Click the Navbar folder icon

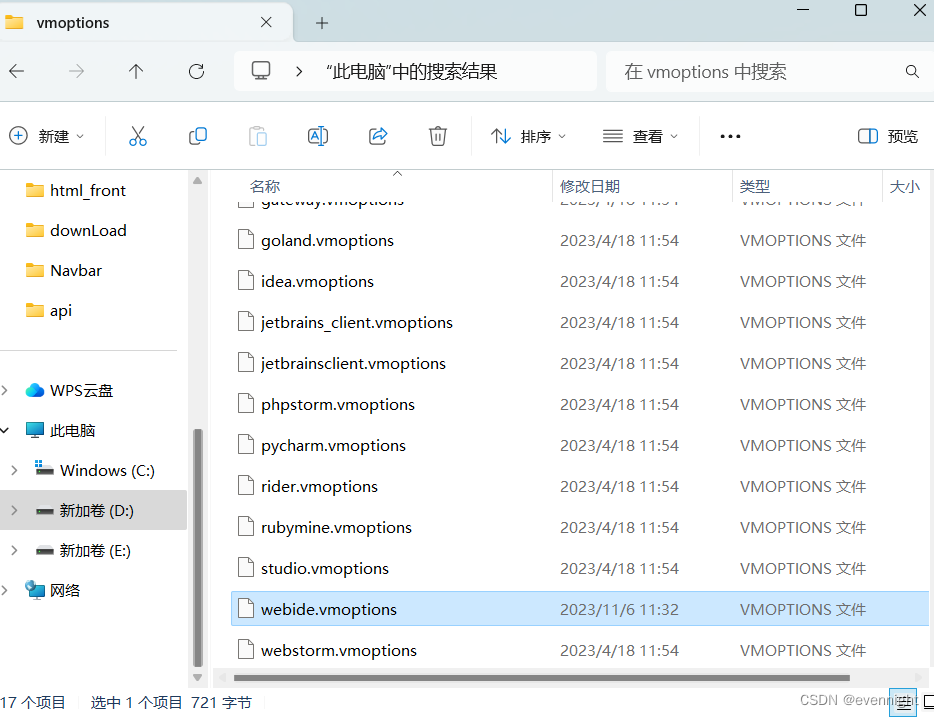(x=35, y=270)
